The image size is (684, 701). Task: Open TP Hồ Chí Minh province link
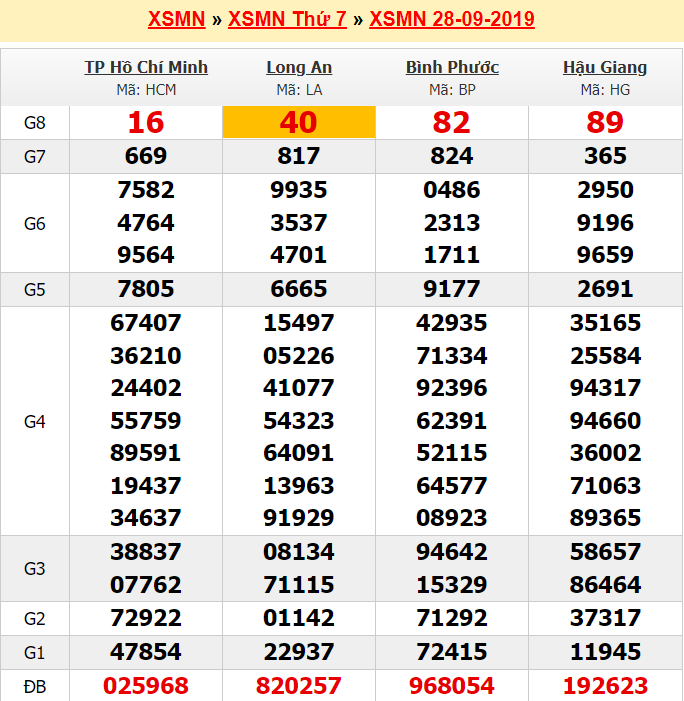146,67
